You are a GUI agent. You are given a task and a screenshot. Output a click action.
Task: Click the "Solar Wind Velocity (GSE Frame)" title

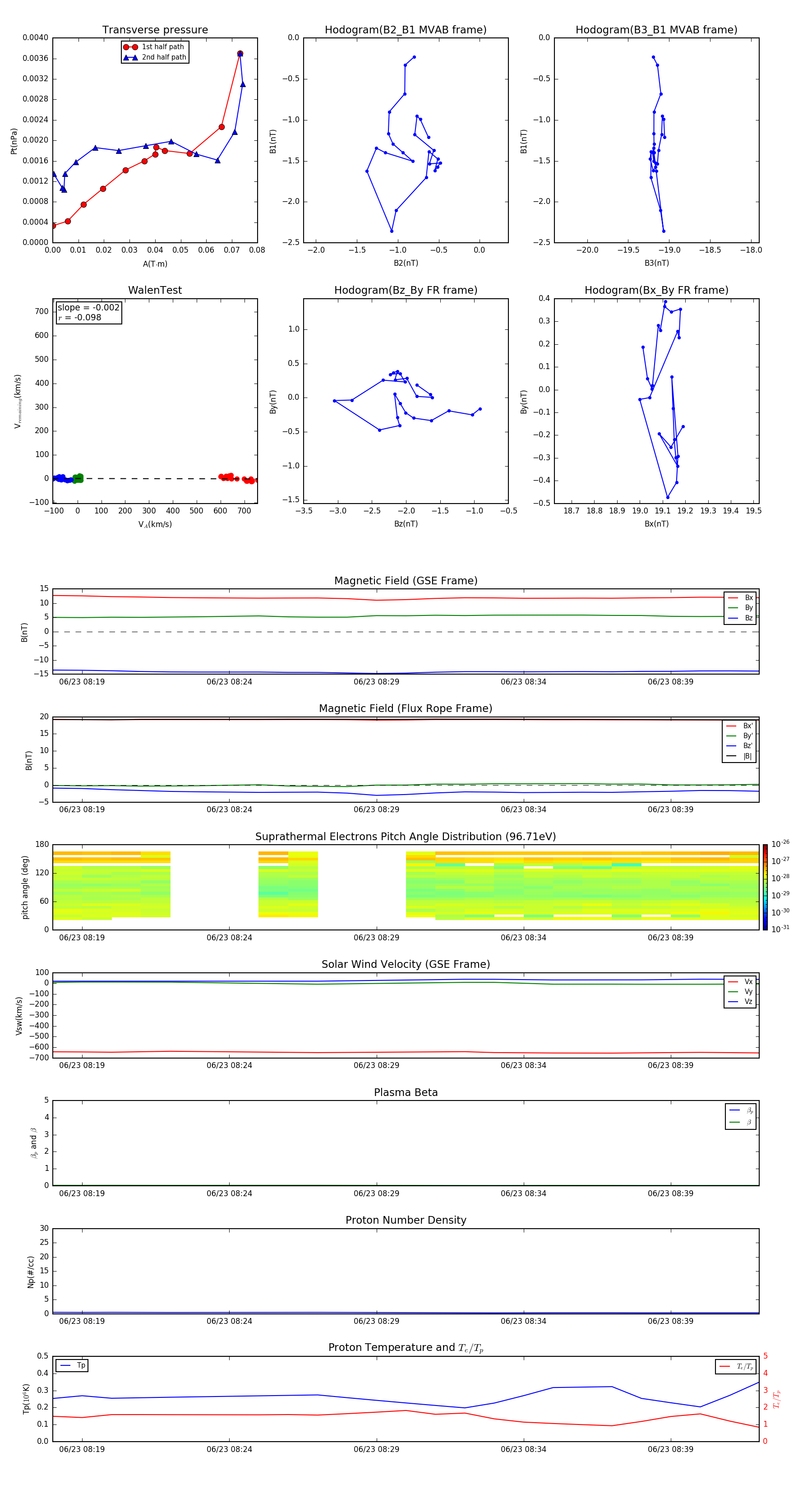(x=406, y=965)
